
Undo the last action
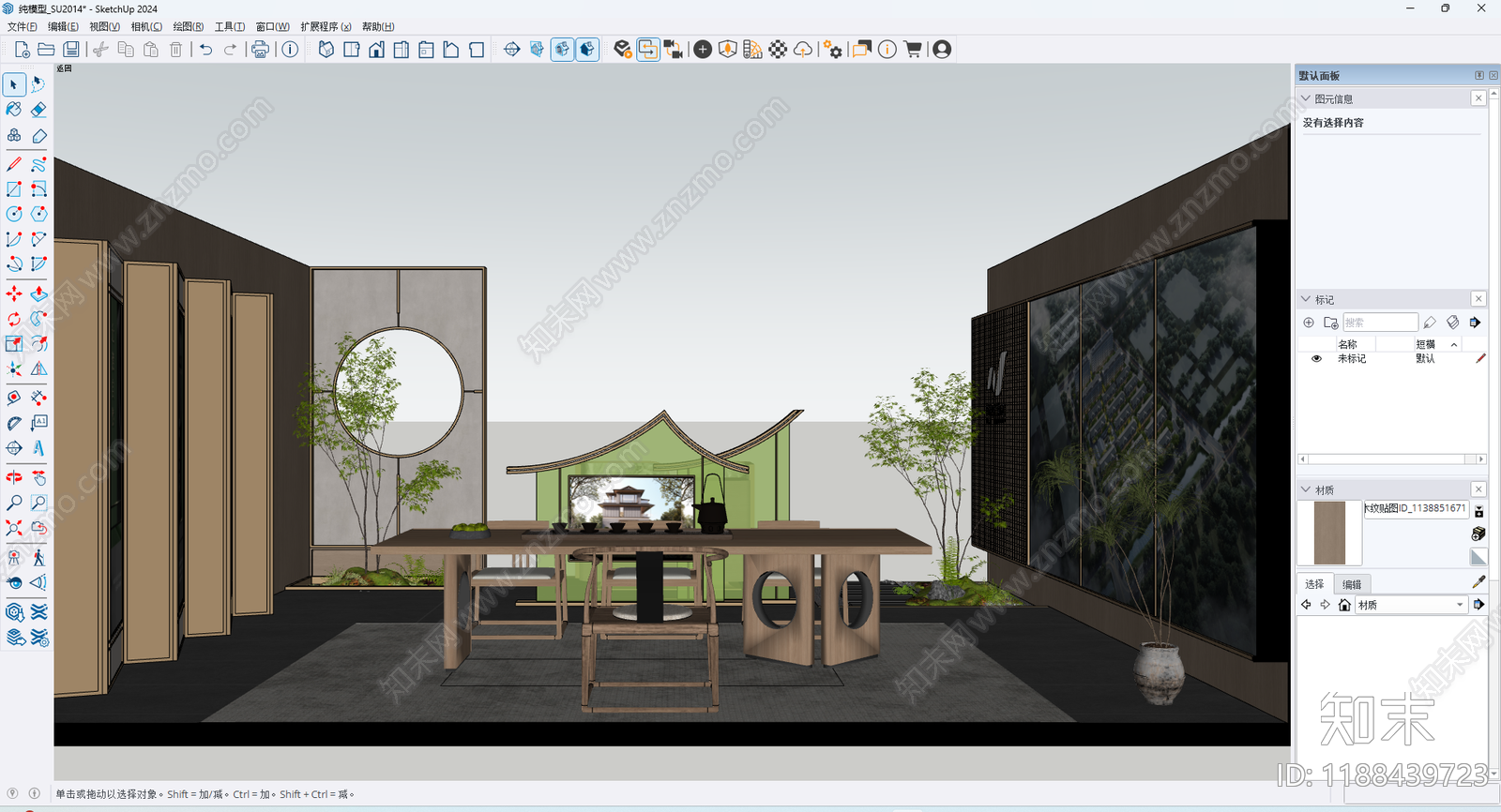[x=205, y=50]
